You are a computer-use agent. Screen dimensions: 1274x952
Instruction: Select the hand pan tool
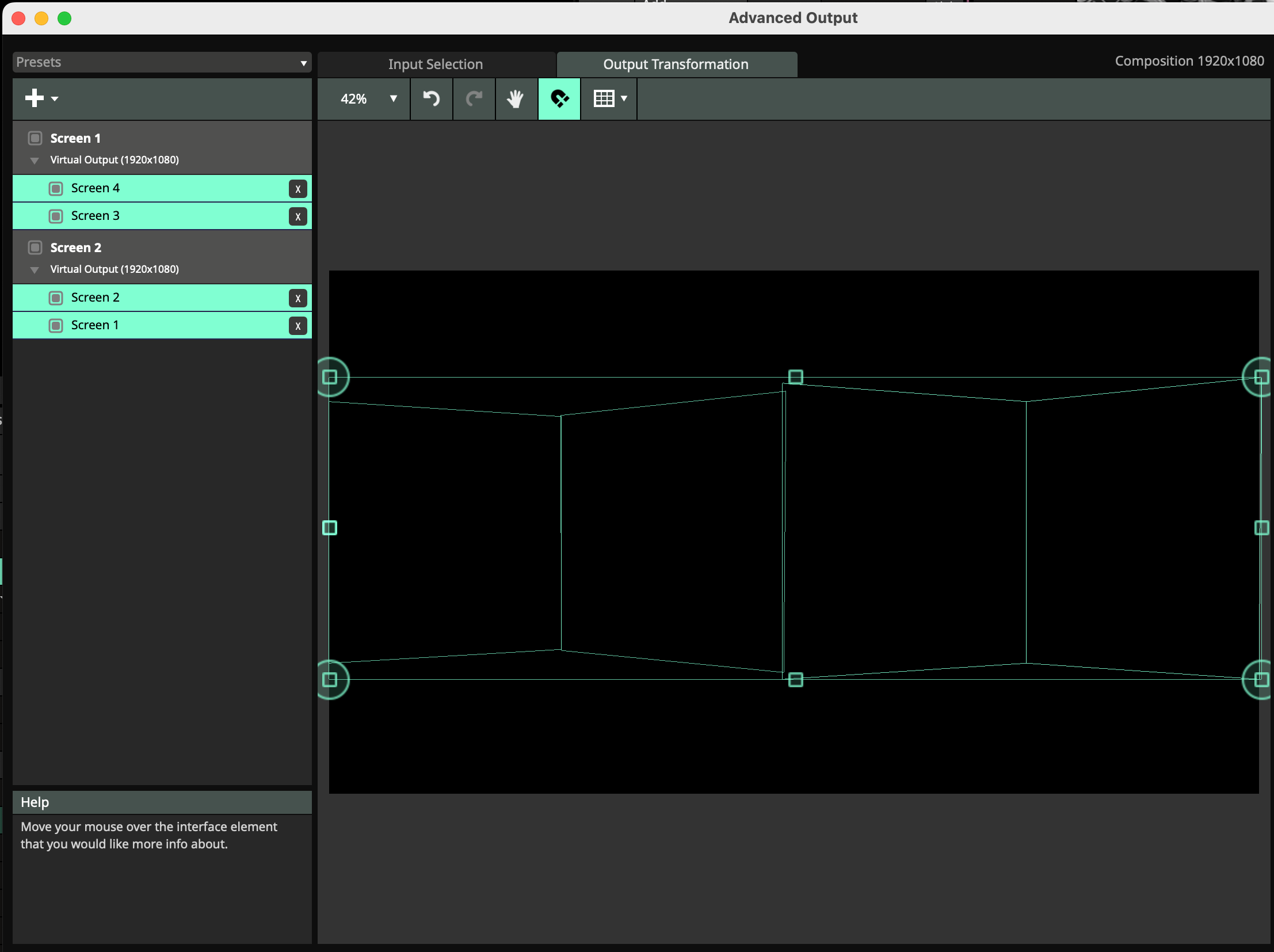(516, 98)
